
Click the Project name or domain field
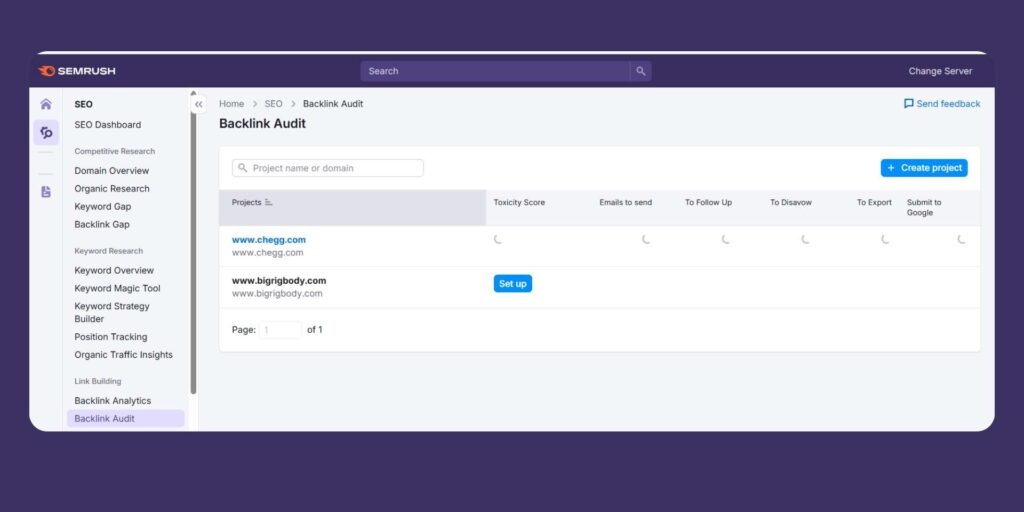click(328, 168)
